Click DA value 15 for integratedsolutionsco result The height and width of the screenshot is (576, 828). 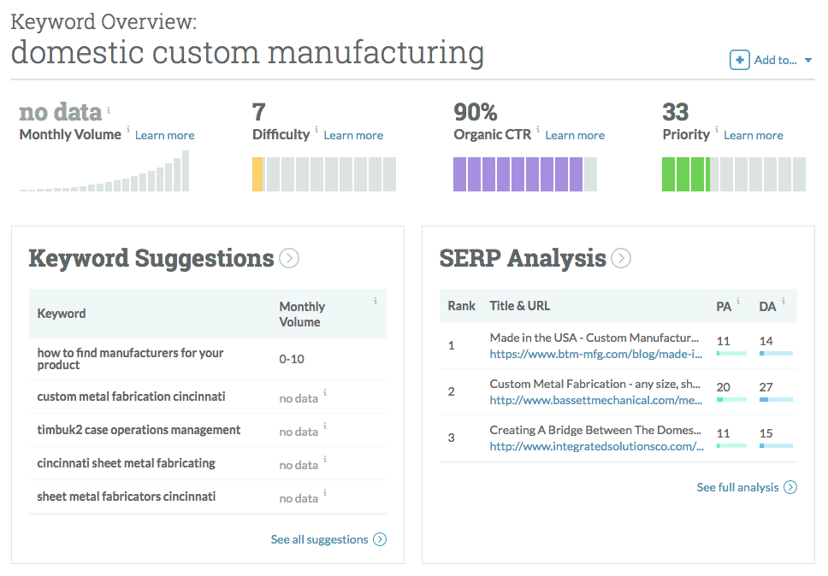(x=766, y=433)
